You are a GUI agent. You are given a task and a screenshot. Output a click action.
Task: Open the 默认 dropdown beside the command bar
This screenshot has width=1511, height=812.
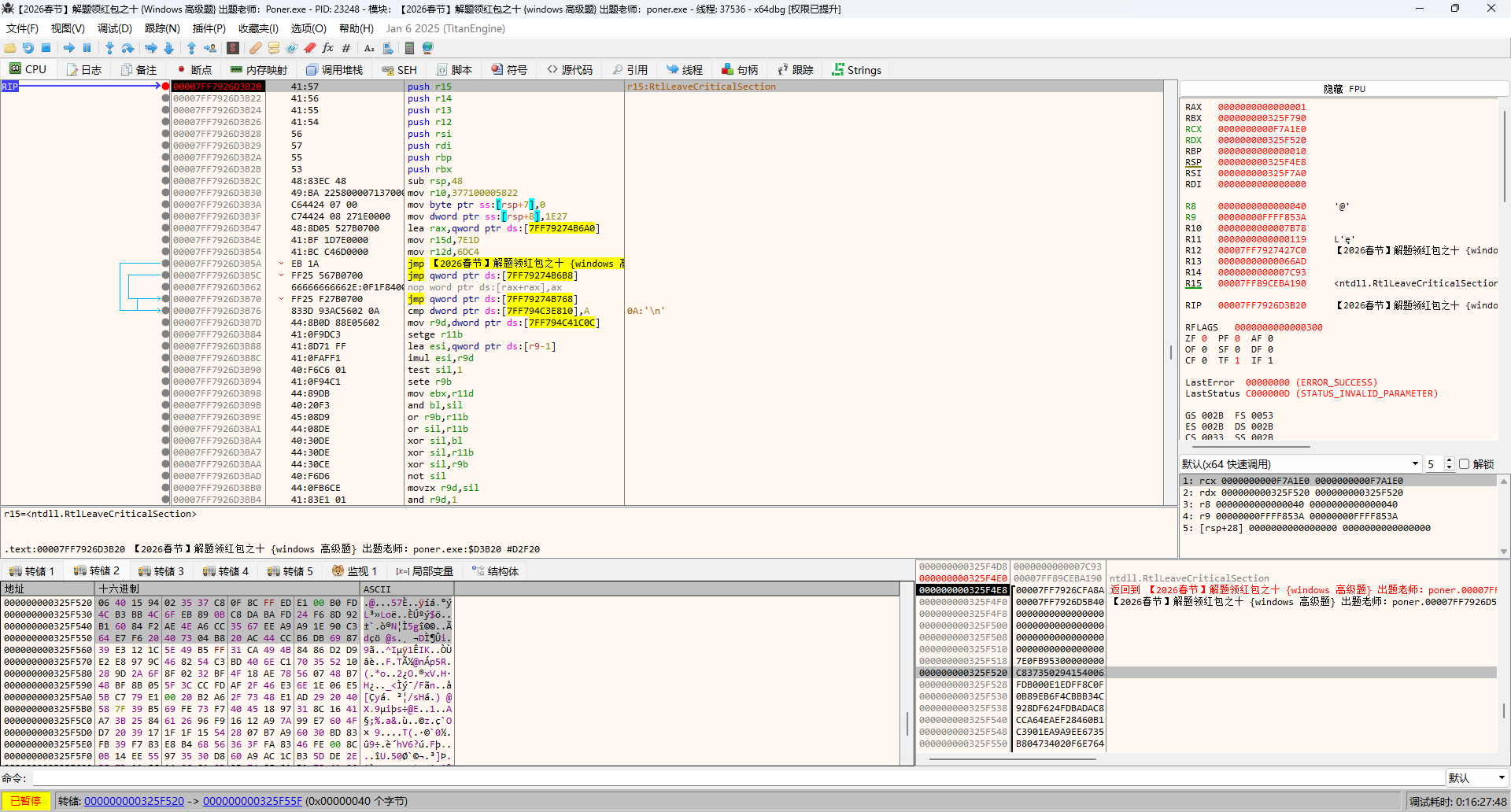tap(1476, 778)
